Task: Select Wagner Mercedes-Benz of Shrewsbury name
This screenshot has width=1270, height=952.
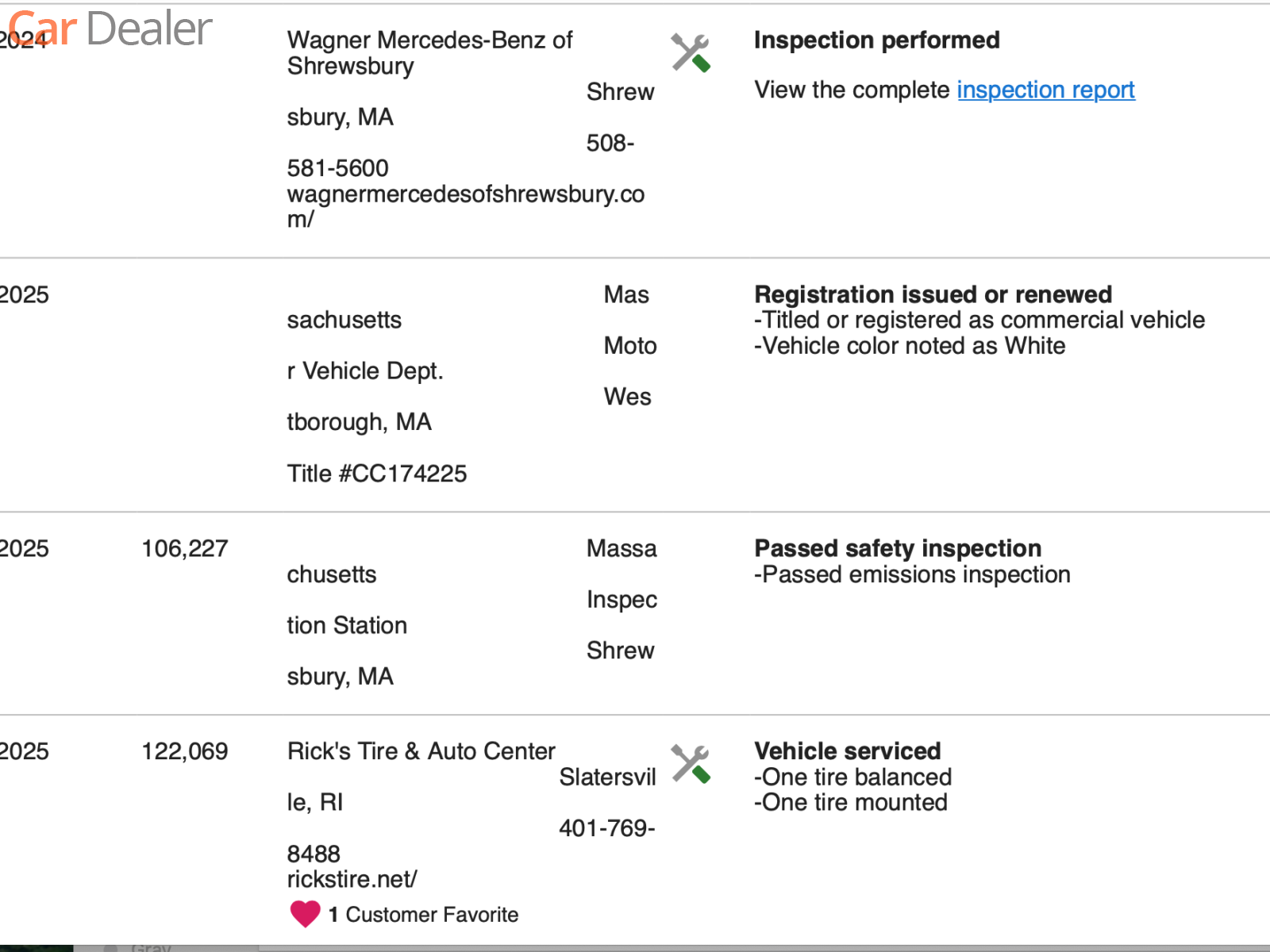Action: (x=429, y=53)
